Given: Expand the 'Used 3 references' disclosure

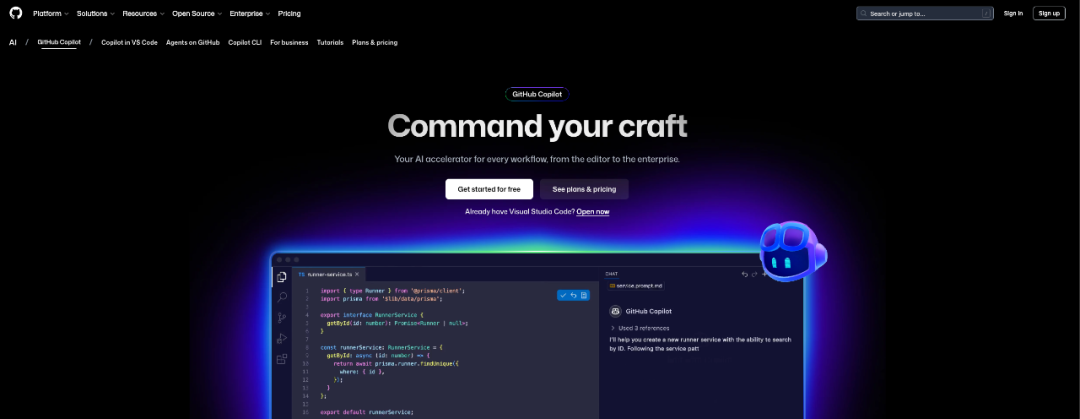Looking at the screenshot, I should pos(640,328).
